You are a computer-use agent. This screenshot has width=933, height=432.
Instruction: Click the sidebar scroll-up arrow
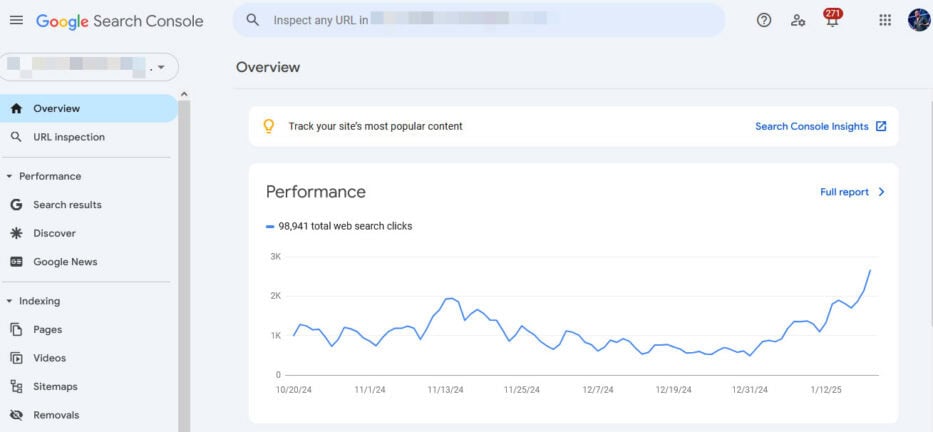coord(184,94)
